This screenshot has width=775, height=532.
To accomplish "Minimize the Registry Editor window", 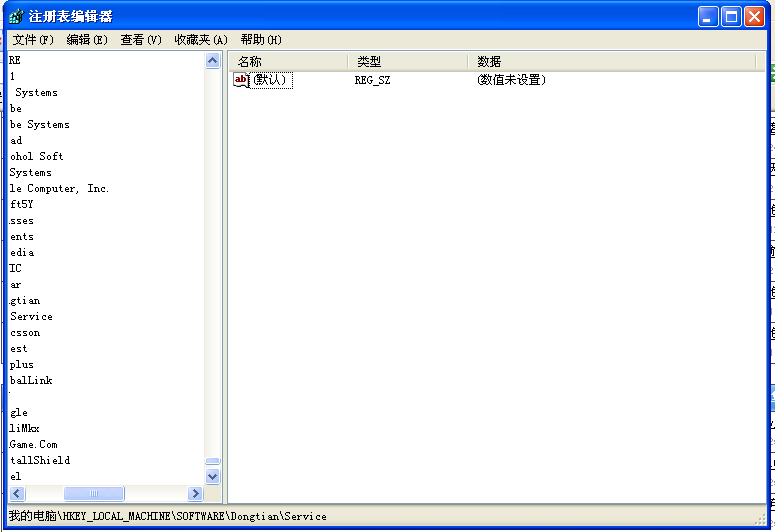I will (707, 16).
